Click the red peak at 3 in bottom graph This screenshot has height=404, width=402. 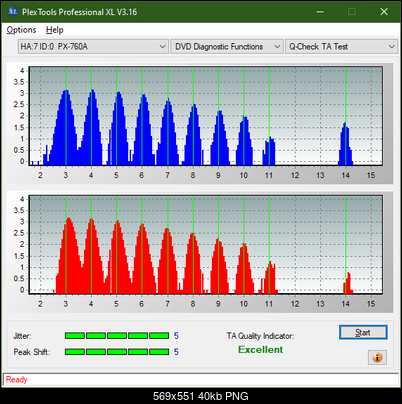pyautogui.click(x=68, y=255)
